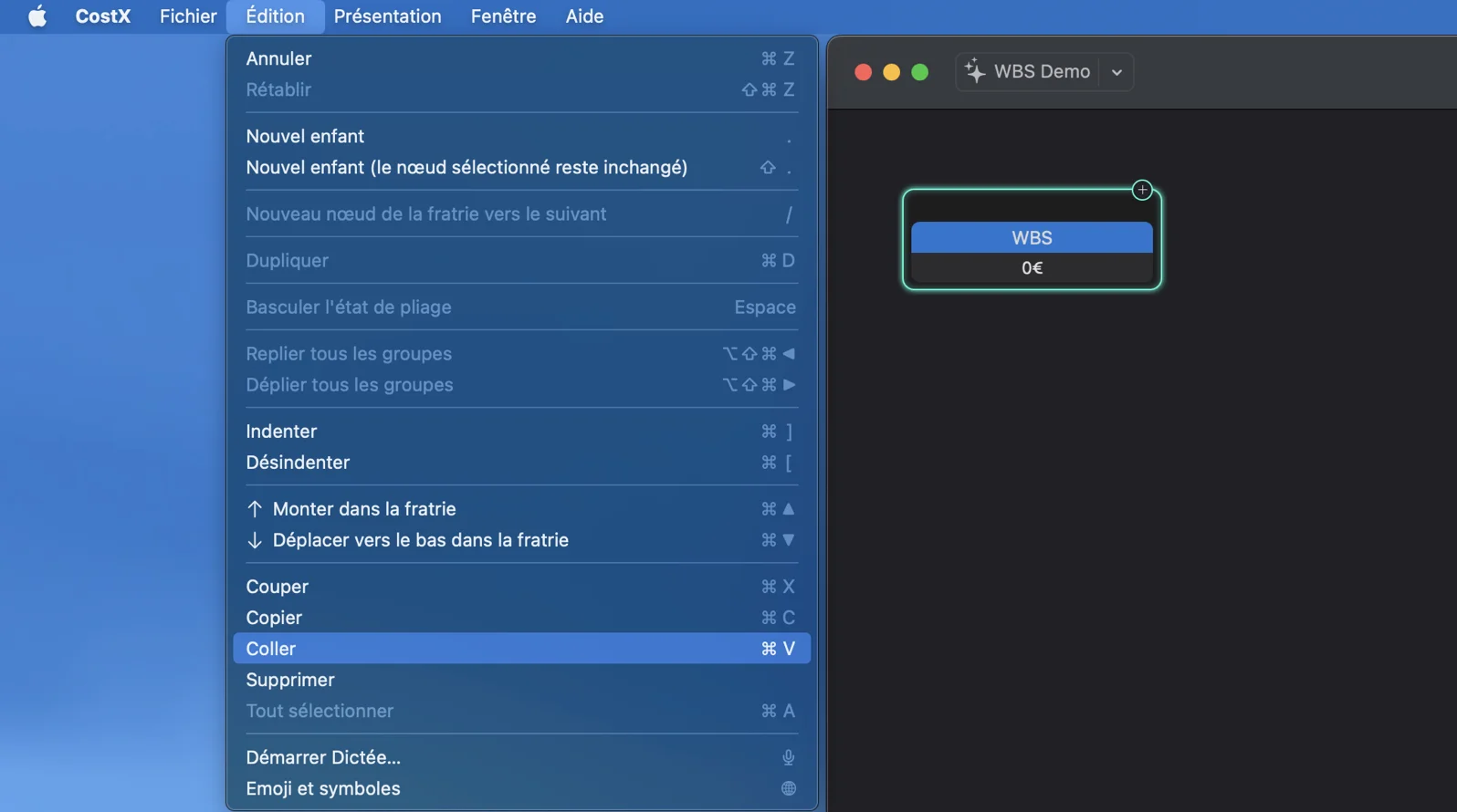Select Coller from the Édition menu
This screenshot has width=1457, height=812.
[x=271, y=649]
